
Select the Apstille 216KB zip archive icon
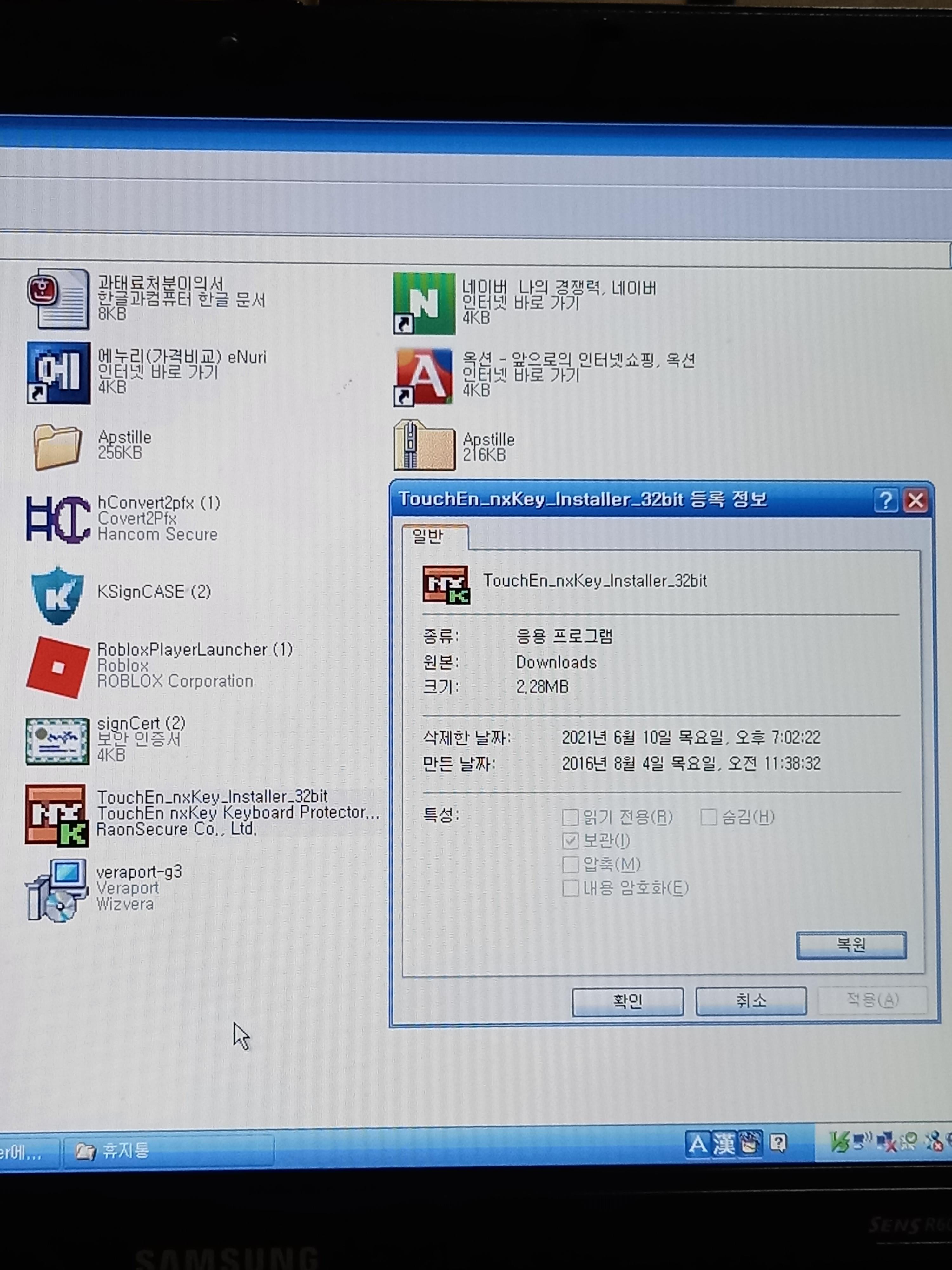click(424, 445)
